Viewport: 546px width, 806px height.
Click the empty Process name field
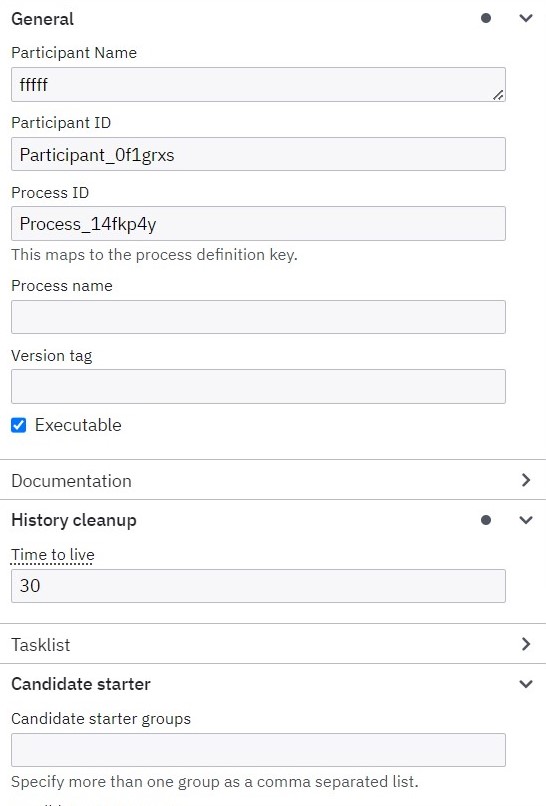[258, 317]
